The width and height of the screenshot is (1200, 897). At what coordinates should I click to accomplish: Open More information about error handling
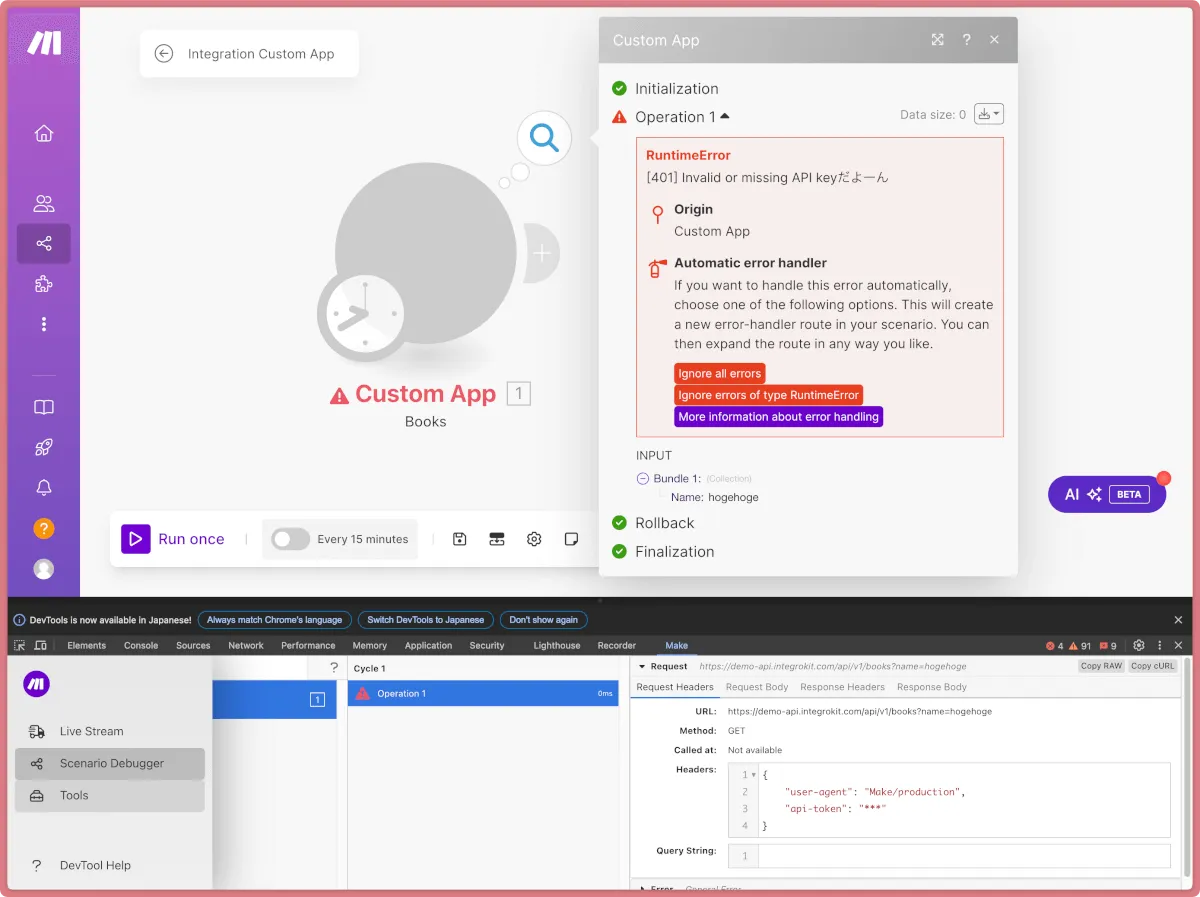click(x=779, y=417)
